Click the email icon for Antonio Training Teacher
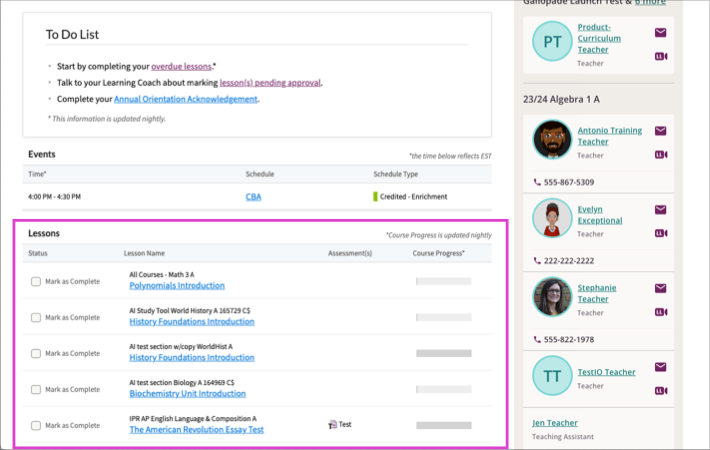The height and width of the screenshot is (450, 710). [660, 131]
